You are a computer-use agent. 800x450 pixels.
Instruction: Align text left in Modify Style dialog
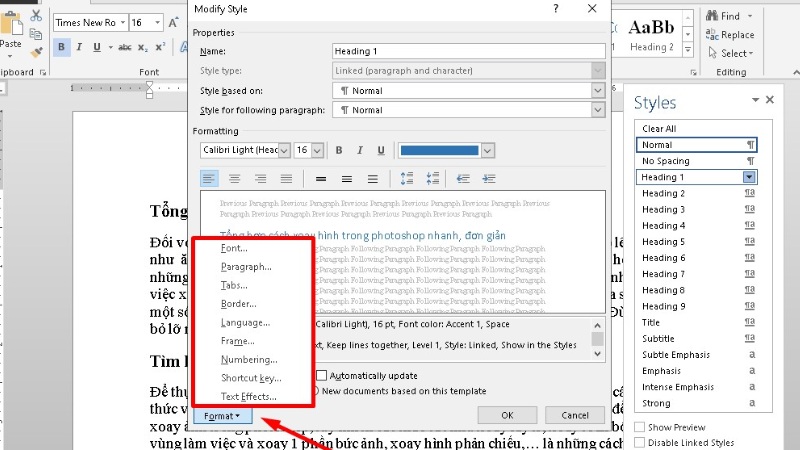click(209, 179)
